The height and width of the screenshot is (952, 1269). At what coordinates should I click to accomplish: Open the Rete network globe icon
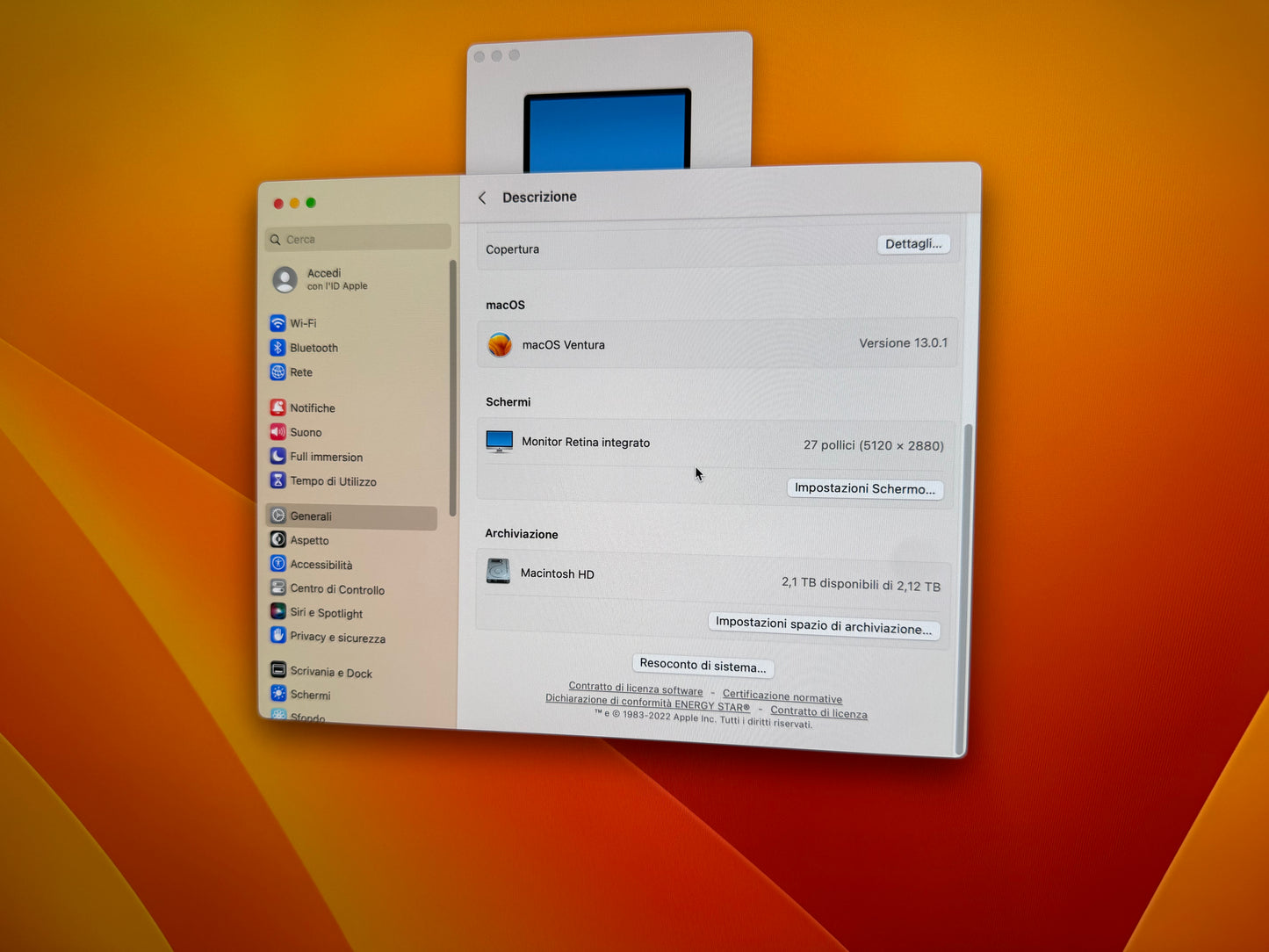tap(278, 372)
